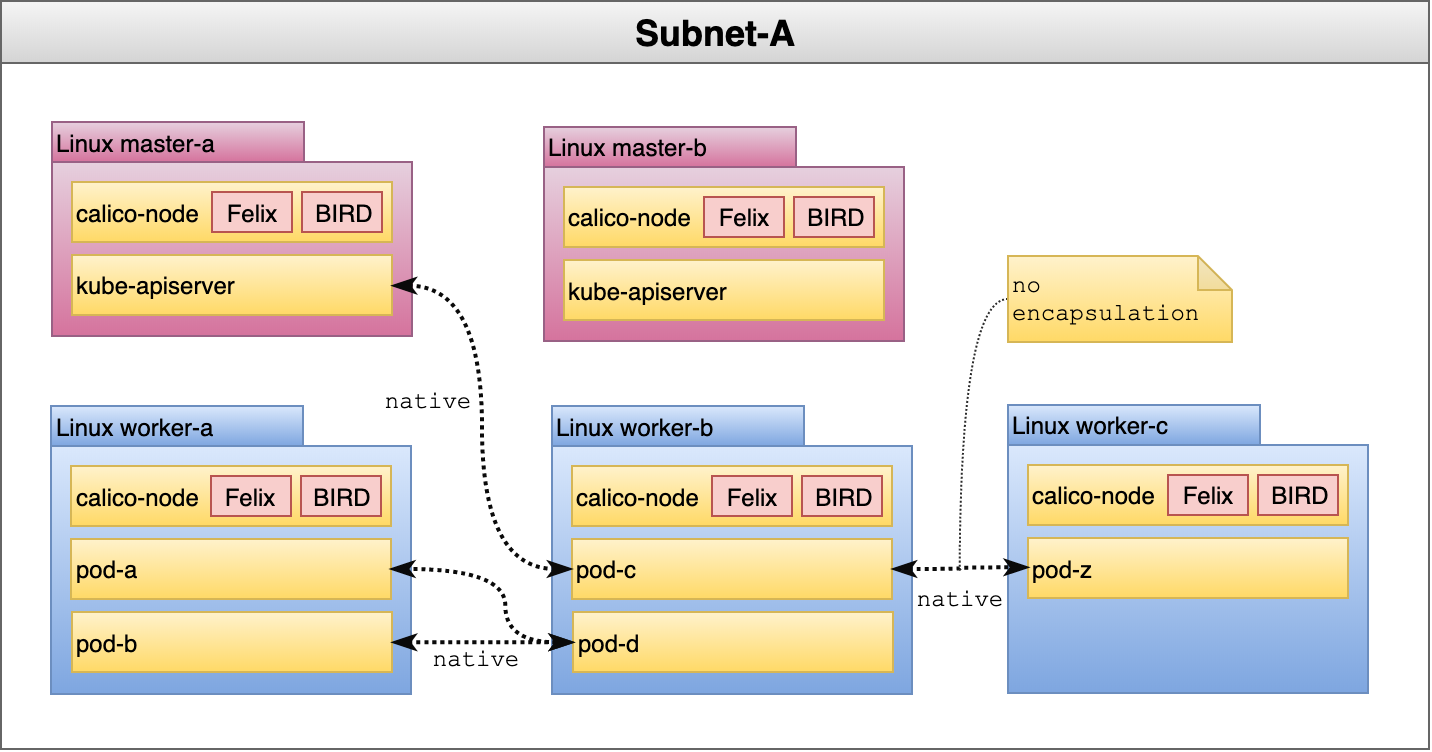The height and width of the screenshot is (752, 1432).
Task: Select the pod-z box
Action: coord(1187,569)
